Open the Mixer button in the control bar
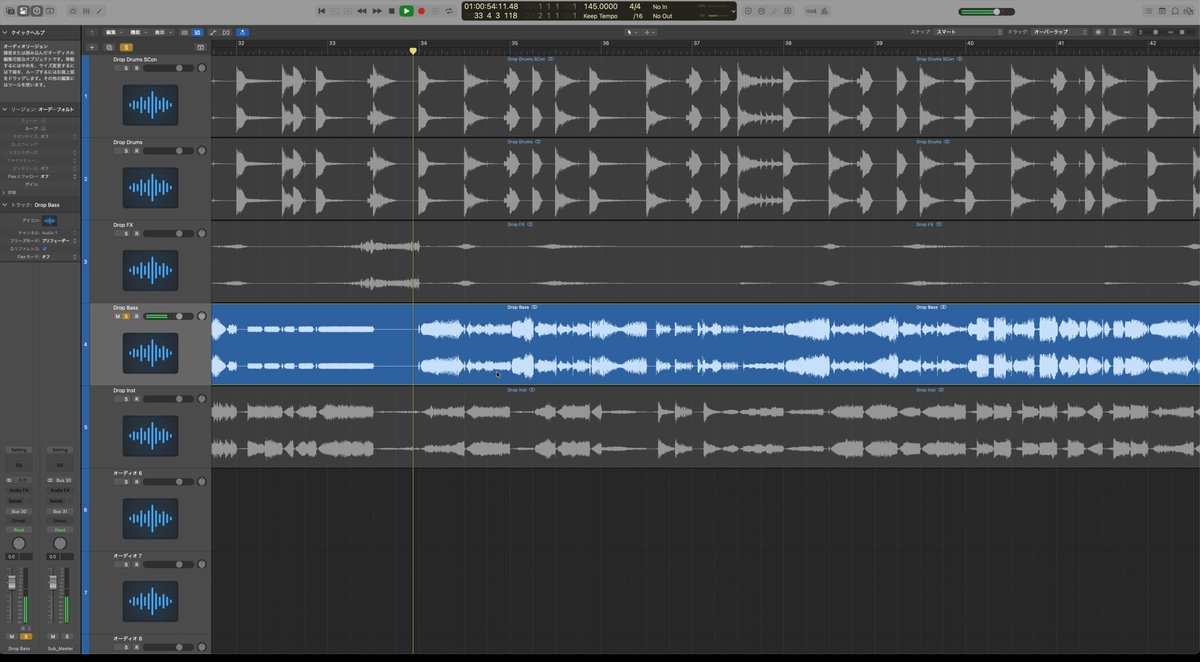The height and width of the screenshot is (662, 1200). (x=85, y=11)
